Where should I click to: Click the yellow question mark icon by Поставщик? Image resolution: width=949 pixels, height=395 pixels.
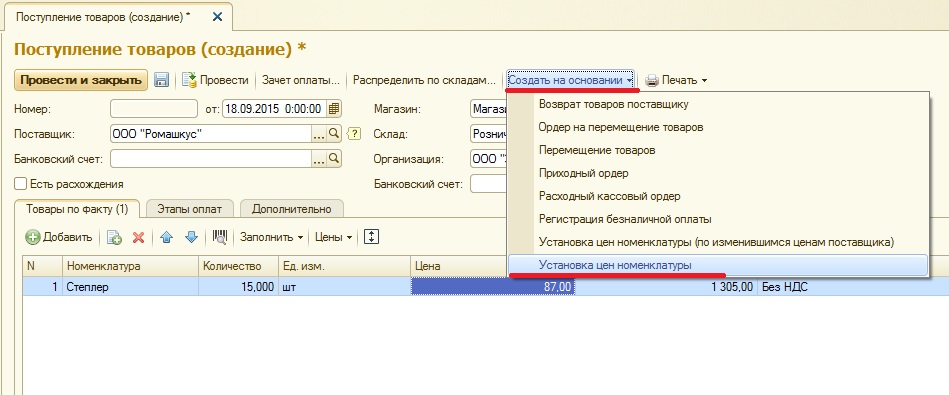(355, 134)
